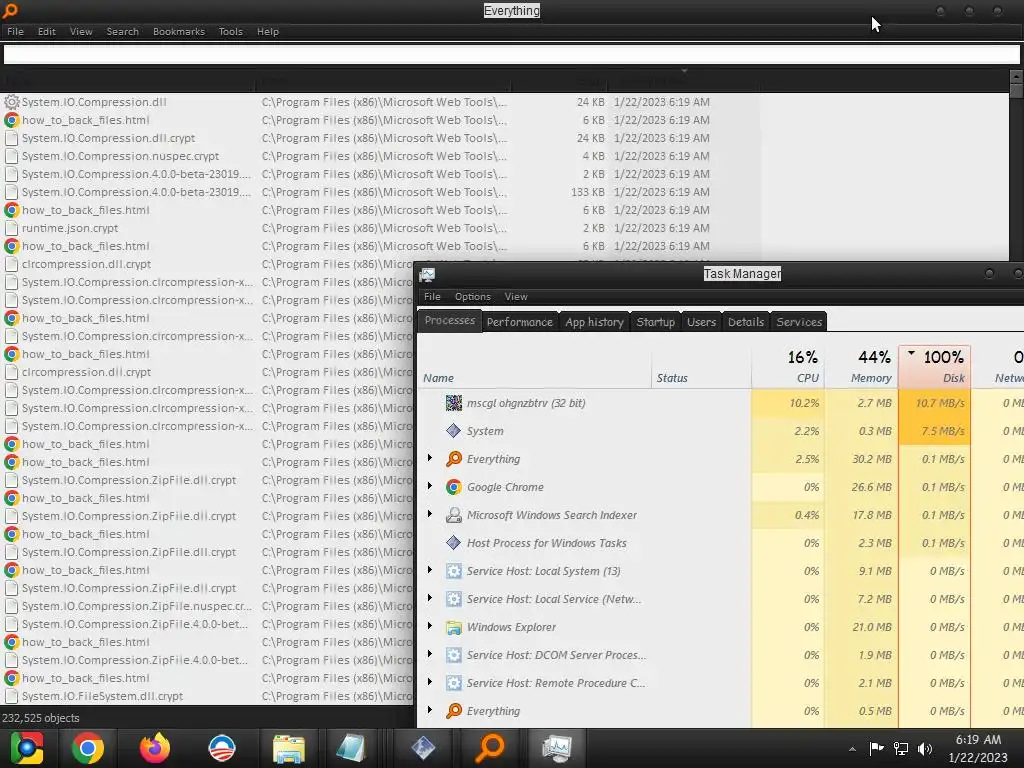The image size is (1024, 768).
Task: Sort processes by Disk column header
Action: pos(935,367)
